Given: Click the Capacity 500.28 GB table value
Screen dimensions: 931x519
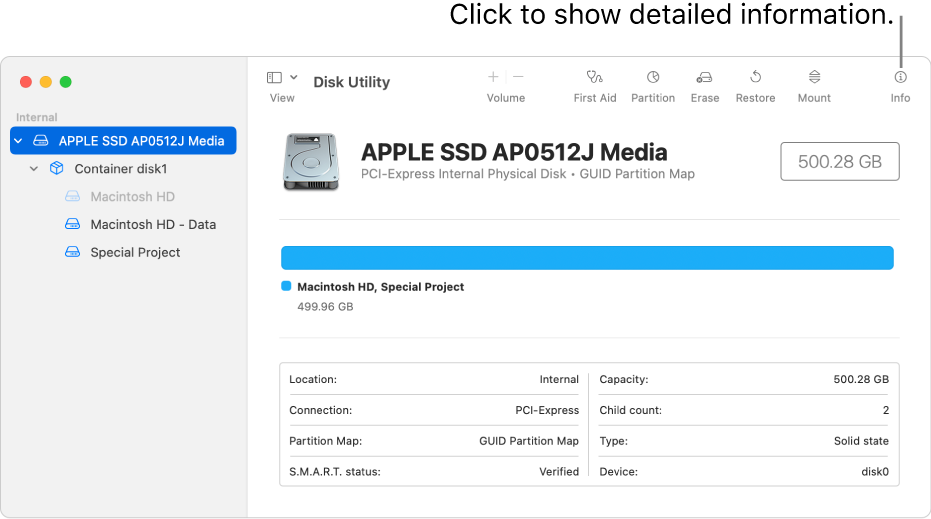Looking at the screenshot, I should click(x=861, y=379).
